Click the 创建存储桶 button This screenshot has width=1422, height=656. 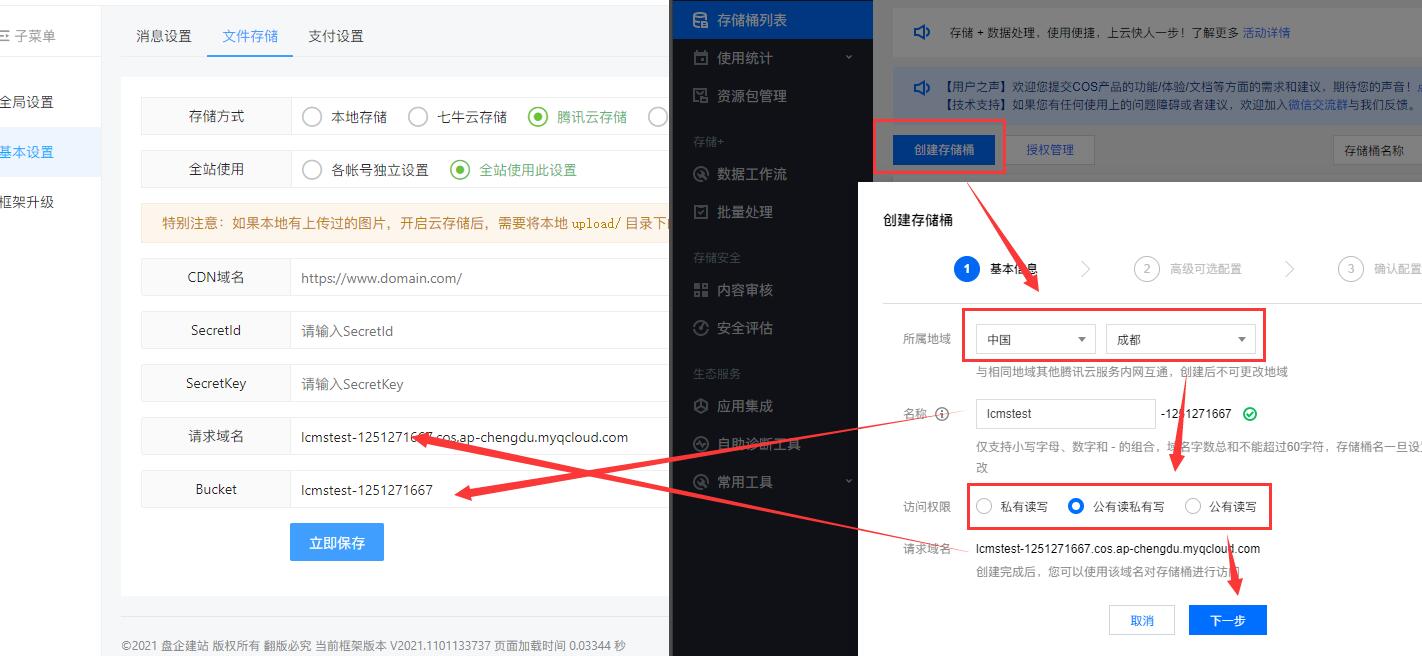(x=944, y=150)
